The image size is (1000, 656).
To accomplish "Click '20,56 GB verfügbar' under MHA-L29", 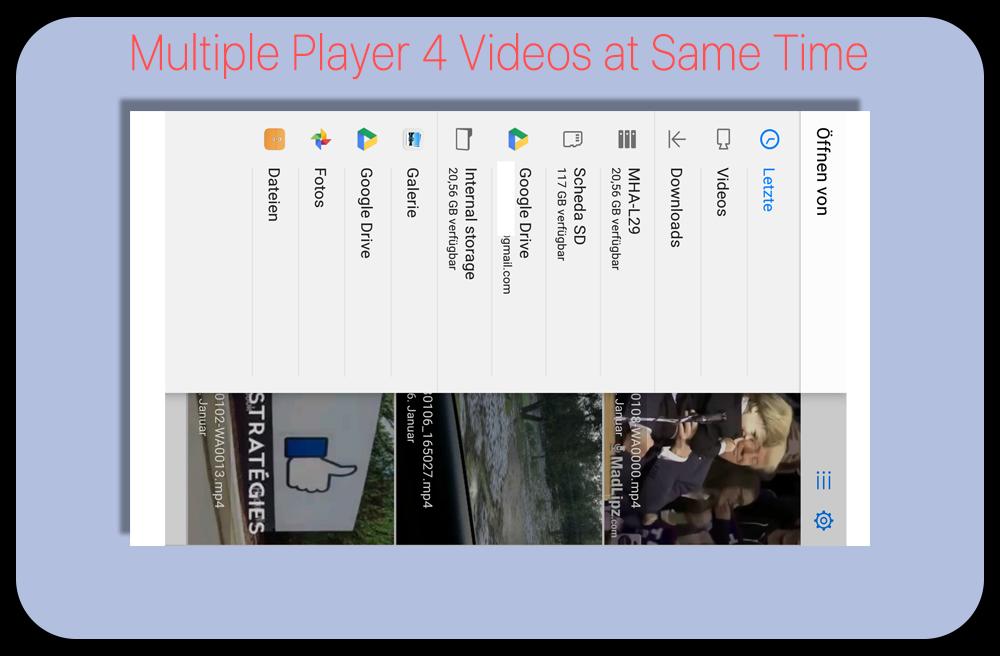I will (x=615, y=219).
